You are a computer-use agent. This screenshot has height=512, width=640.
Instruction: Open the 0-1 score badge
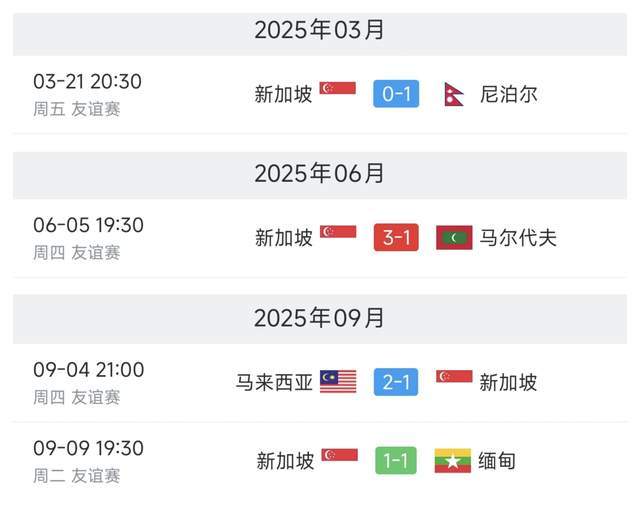point(396,95)
